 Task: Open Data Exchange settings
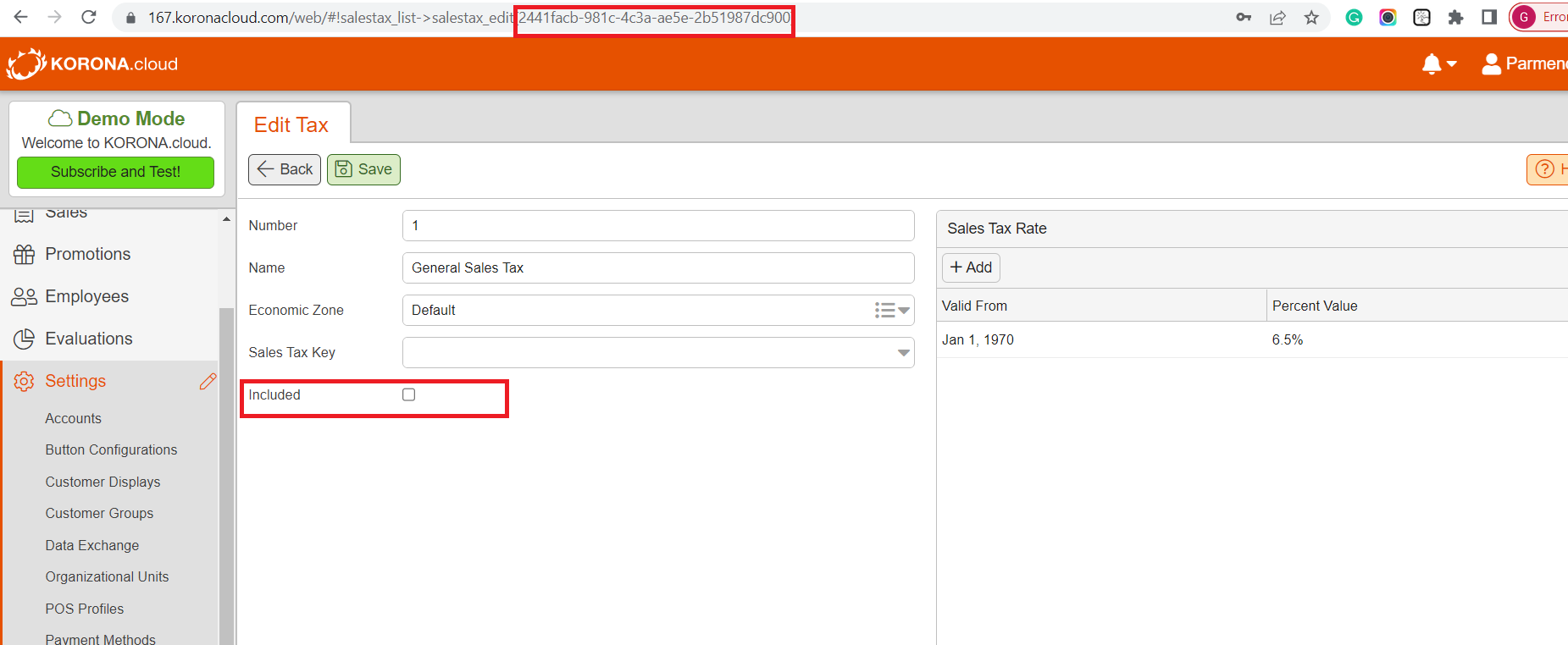(x=92, y=545)
